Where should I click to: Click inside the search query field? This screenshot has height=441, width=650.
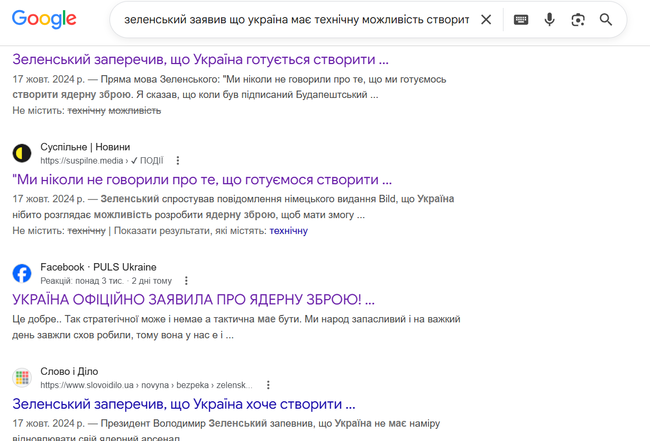(x=297, y=19)
